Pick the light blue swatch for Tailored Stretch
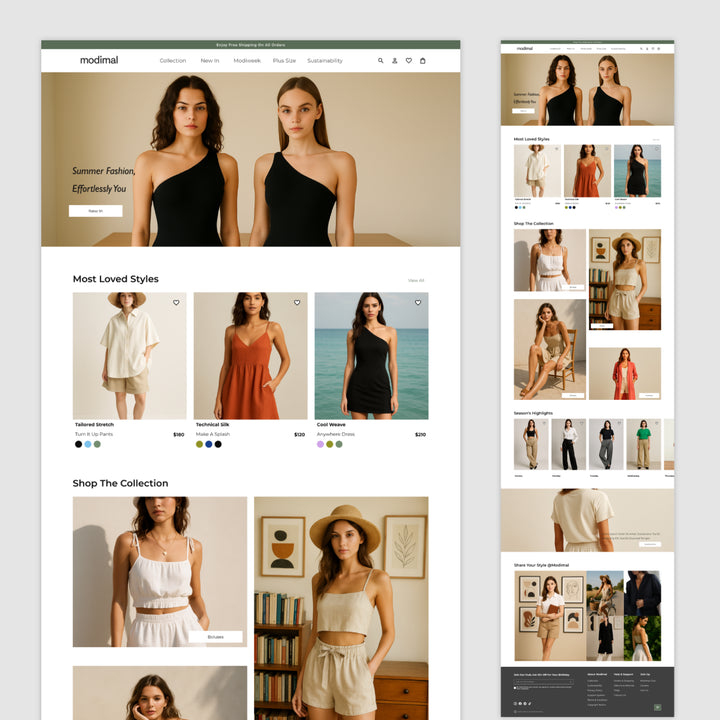The height and width of the screenshot is (720, 720). (88, 444)
